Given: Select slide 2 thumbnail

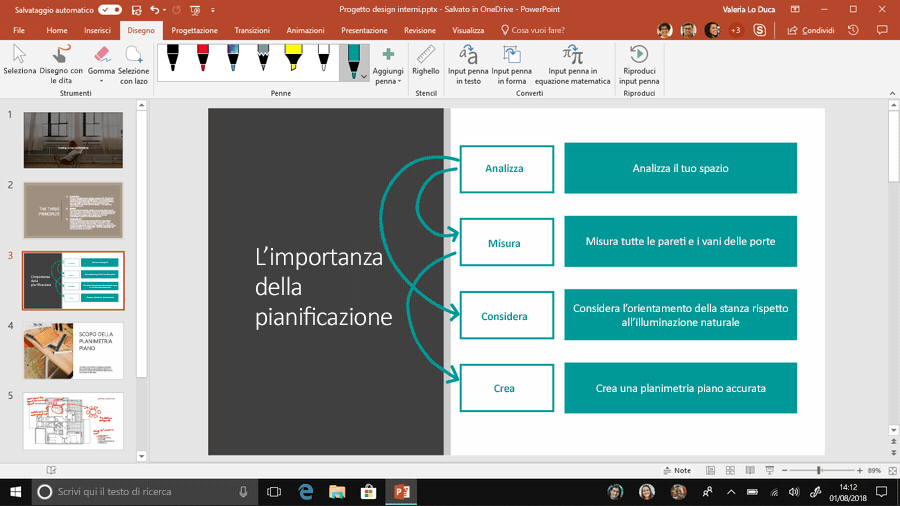Looking at the screenshot, I should tap(73, 210).
